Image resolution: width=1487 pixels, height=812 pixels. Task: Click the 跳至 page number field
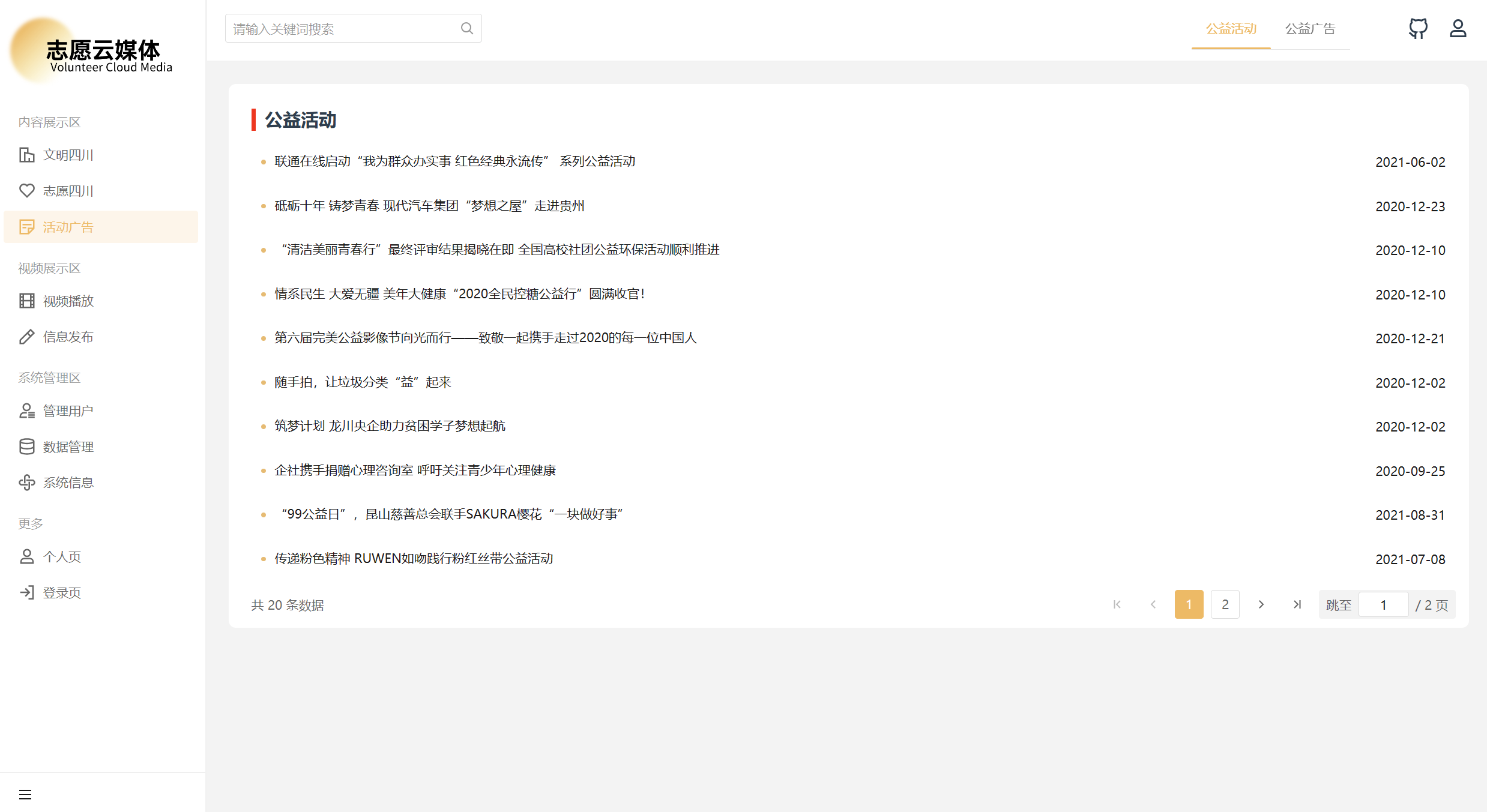pyautogui.click(x=1383, y=604)
